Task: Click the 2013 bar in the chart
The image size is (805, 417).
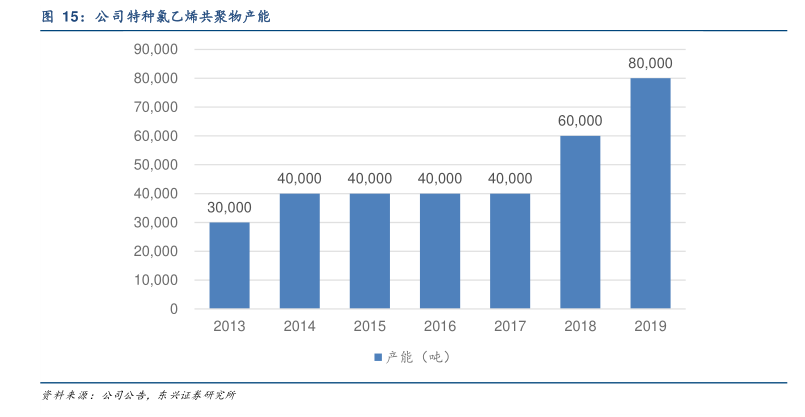Action: coord(229,266)
